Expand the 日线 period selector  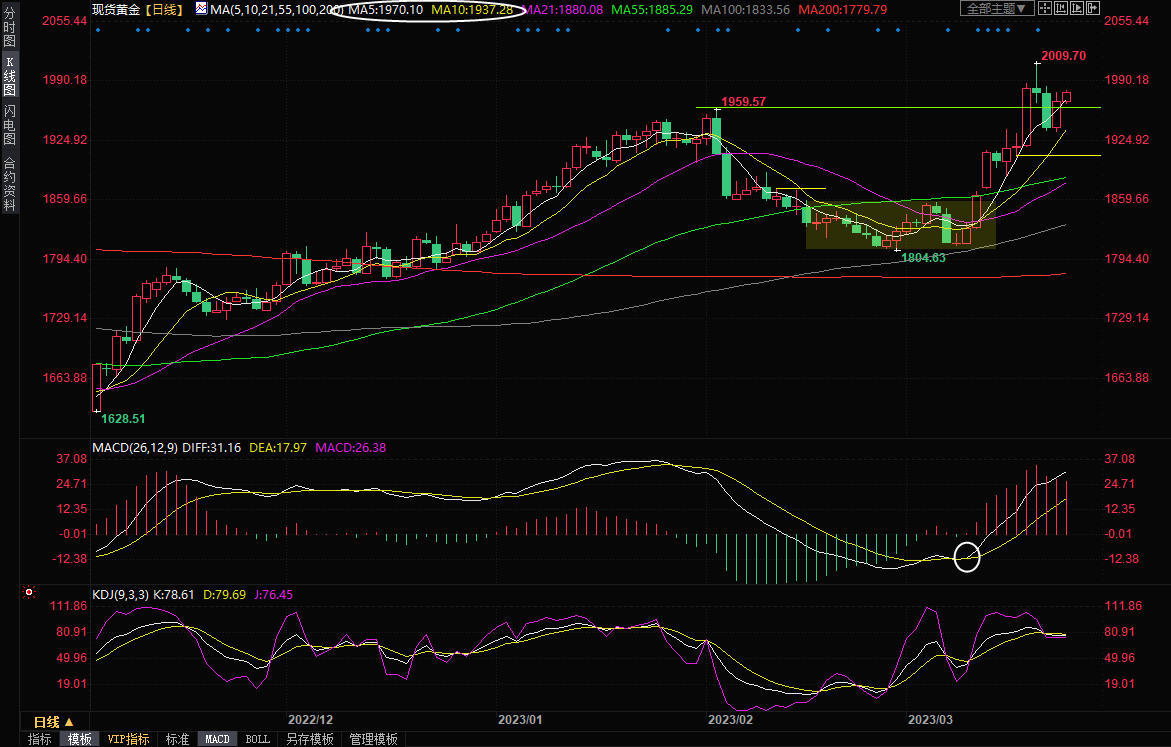[54, 721]
